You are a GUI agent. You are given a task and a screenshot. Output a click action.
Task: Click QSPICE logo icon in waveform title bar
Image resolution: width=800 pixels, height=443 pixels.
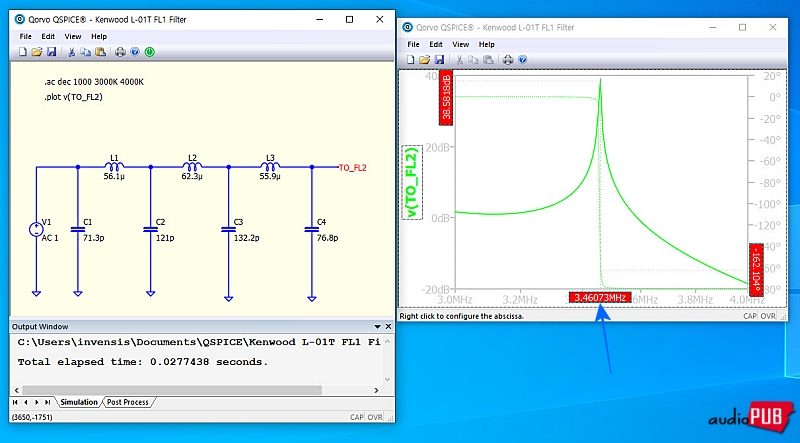408,28
